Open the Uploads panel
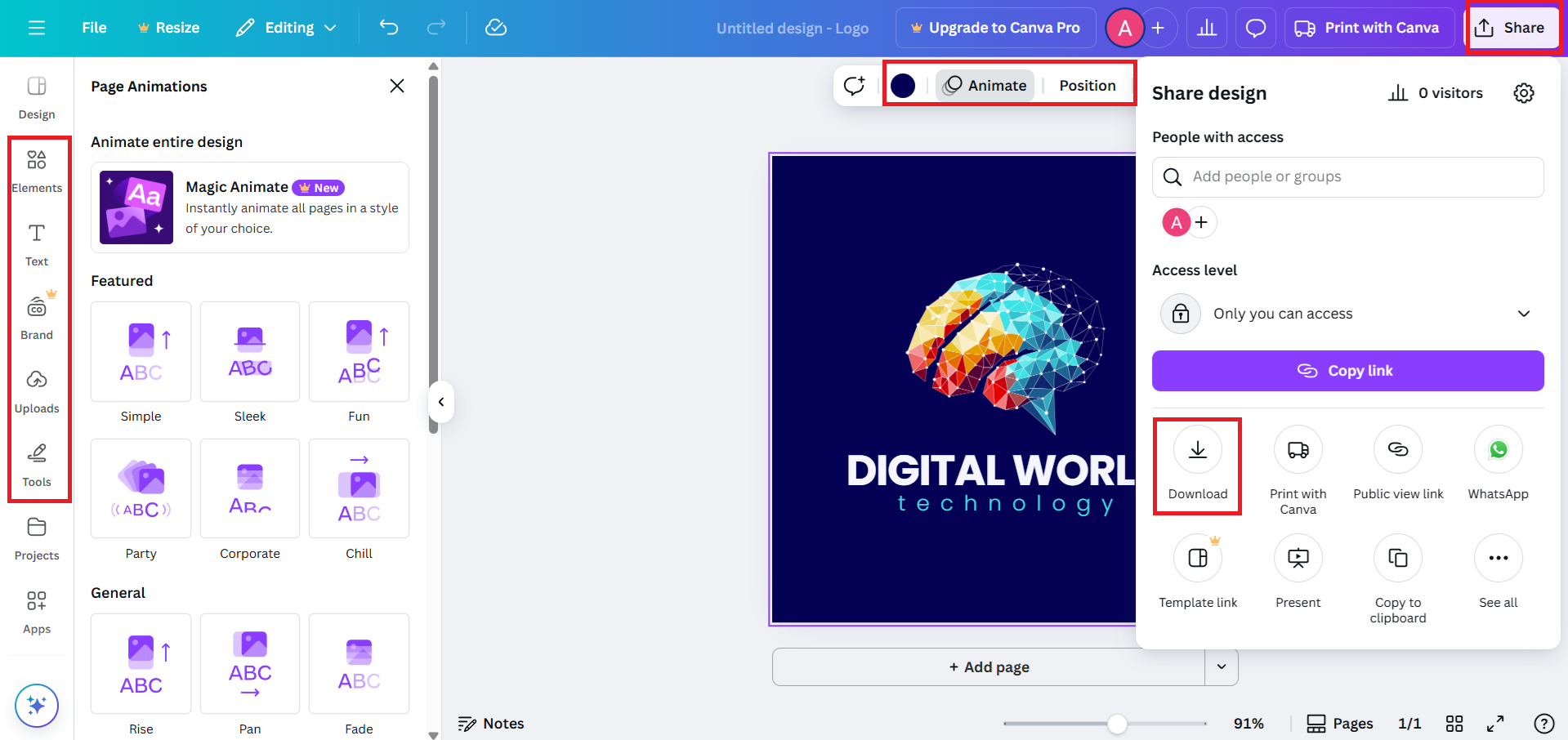Image resolution: width=1568 pixels, height=740 pixels. [x=37, y=390]
